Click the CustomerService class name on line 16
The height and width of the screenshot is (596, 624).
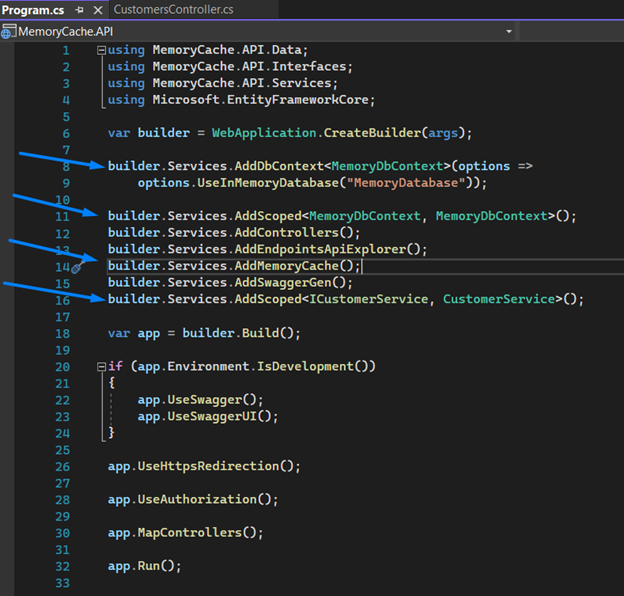[x=498, y=299]
